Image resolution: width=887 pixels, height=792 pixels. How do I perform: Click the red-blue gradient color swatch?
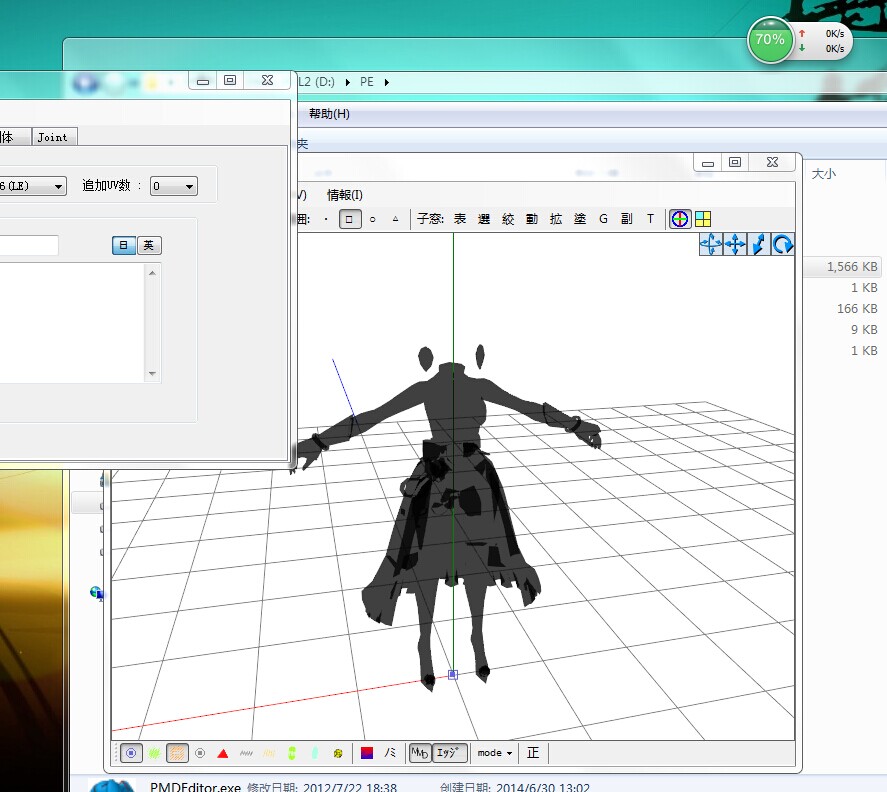367,754
